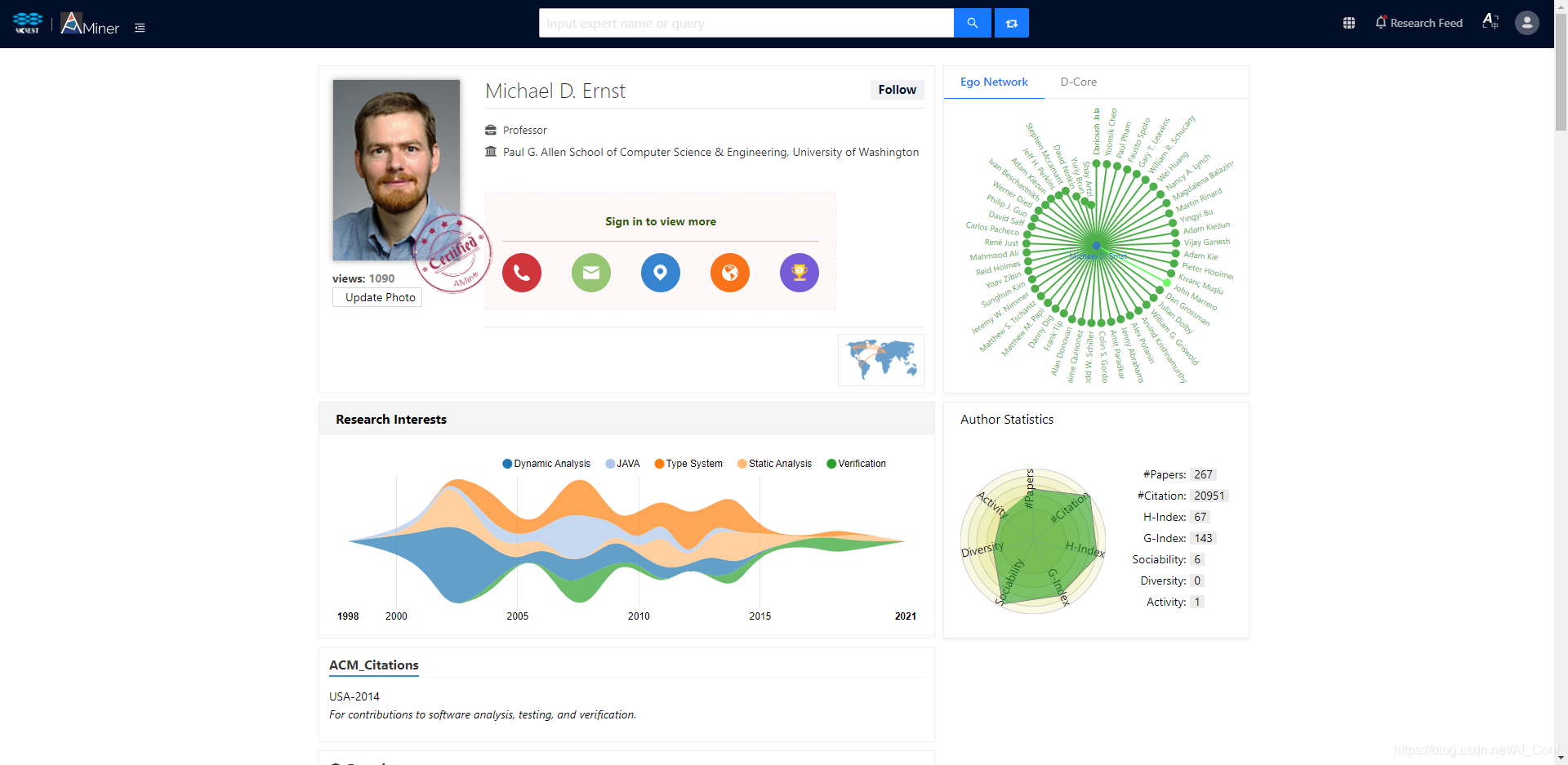Click the #Papers value 267
The width and height of the screenshot is (1568, 765).
coord(1203,474)
